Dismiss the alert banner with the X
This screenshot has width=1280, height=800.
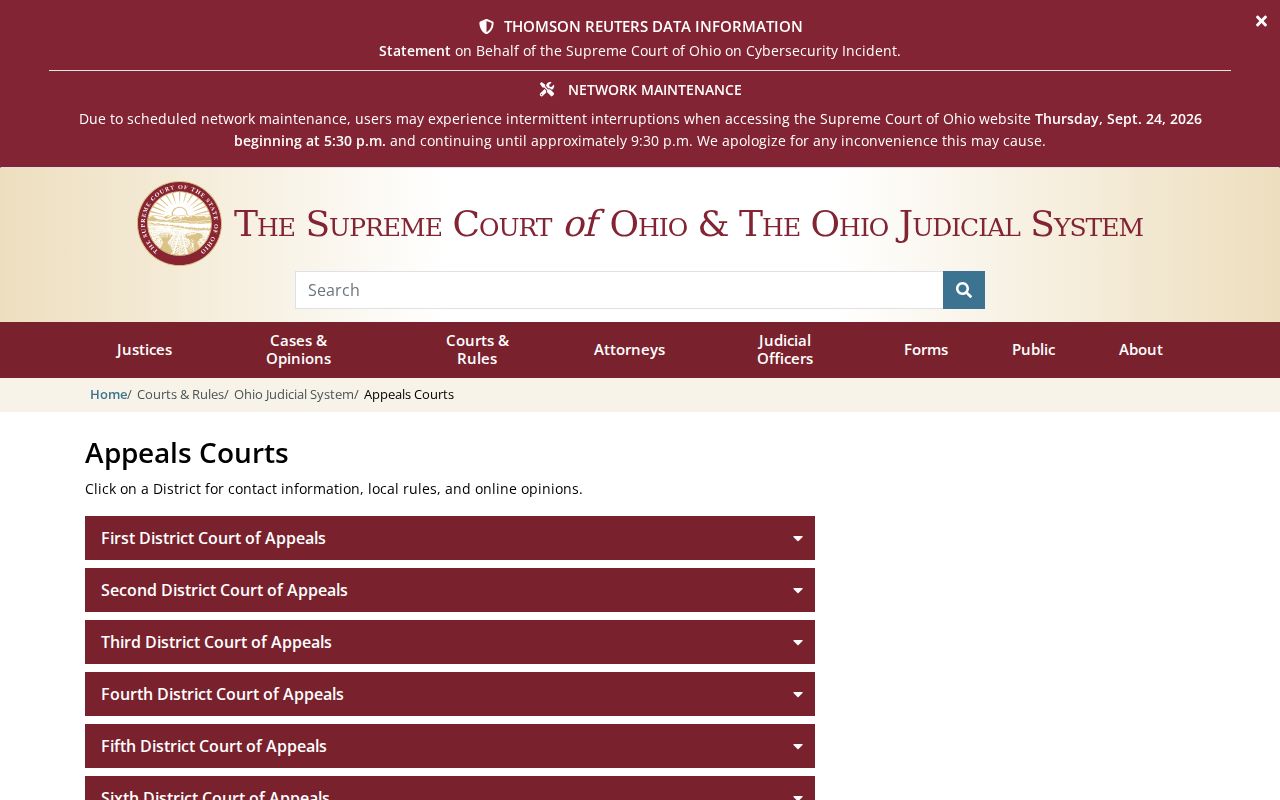tap(1261, 21)
